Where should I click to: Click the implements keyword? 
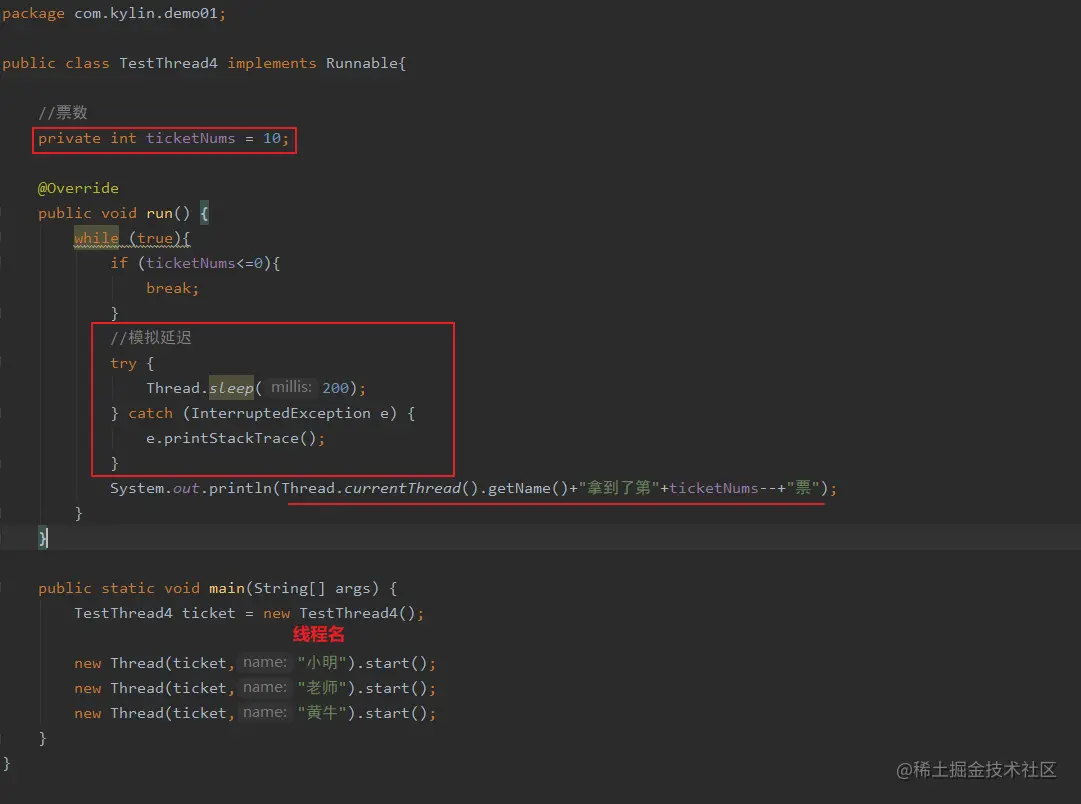[272, 63]
